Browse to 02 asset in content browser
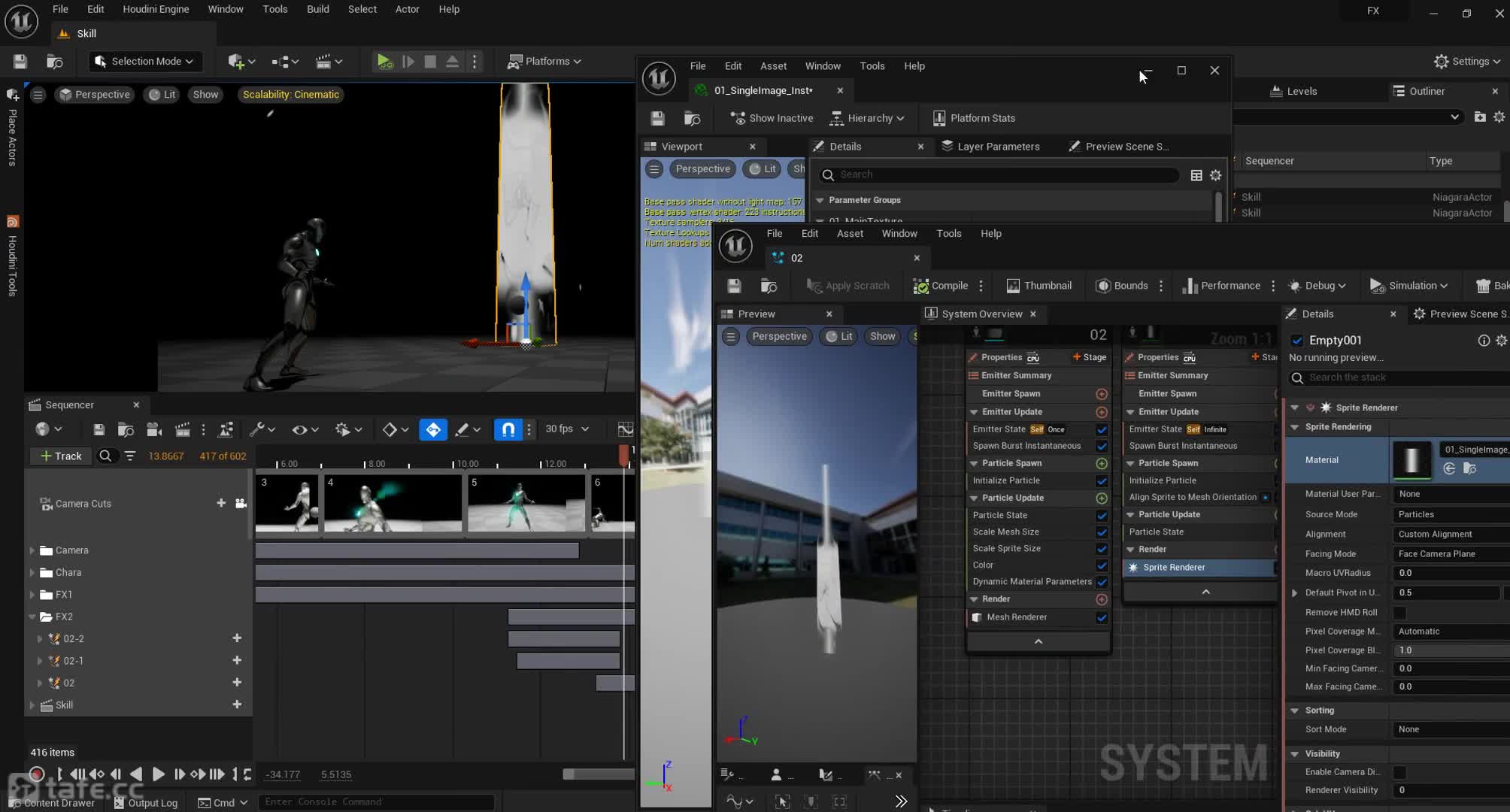1510x812 pixels. point(769,286)
